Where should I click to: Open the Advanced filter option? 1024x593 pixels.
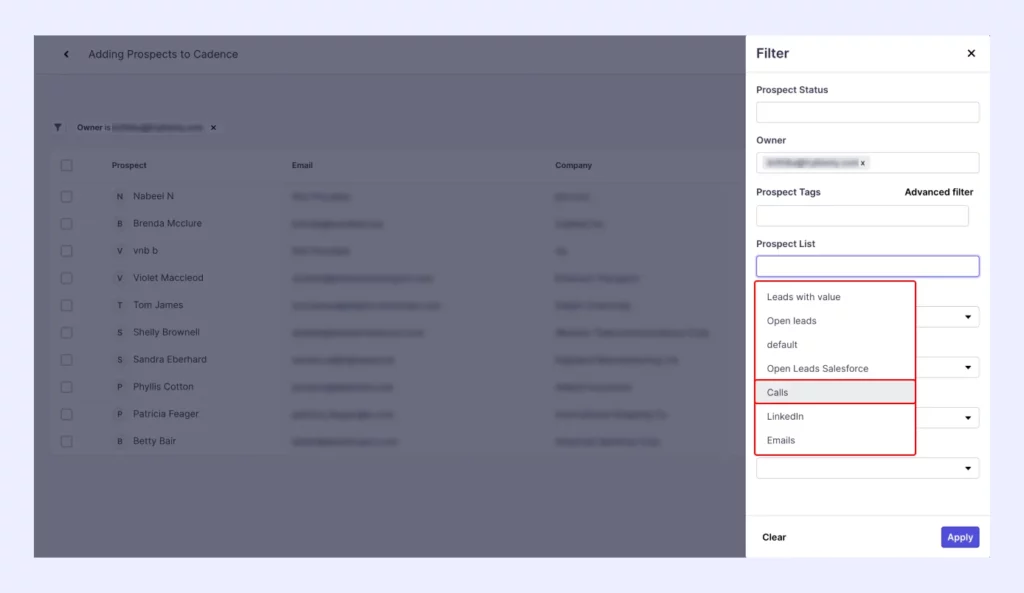coord(938,191)
